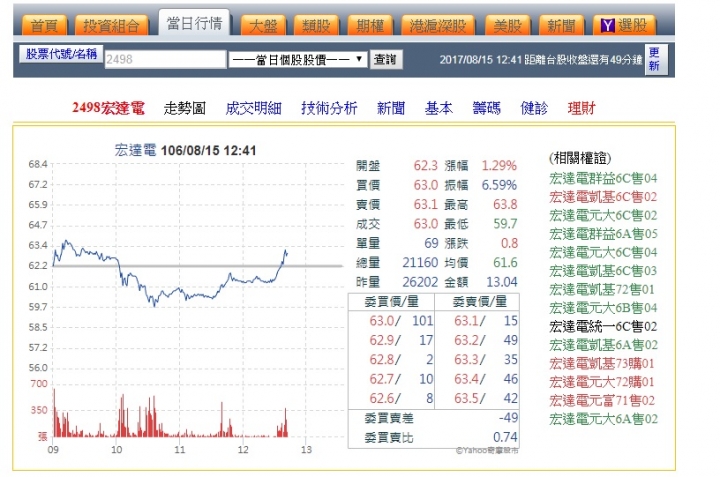Open the 期權 tab
Screen dimensions: 720x477
click(x=370, y=25)
